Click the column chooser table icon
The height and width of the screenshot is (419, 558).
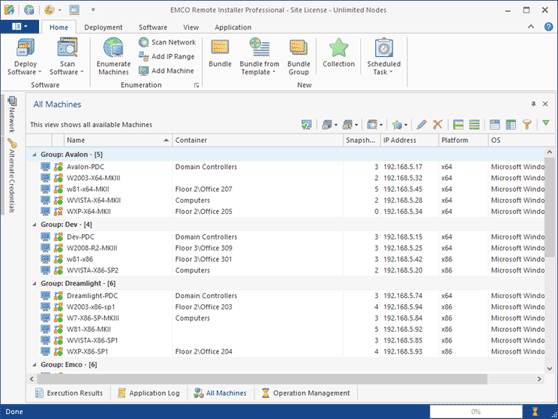coord(511,125)
